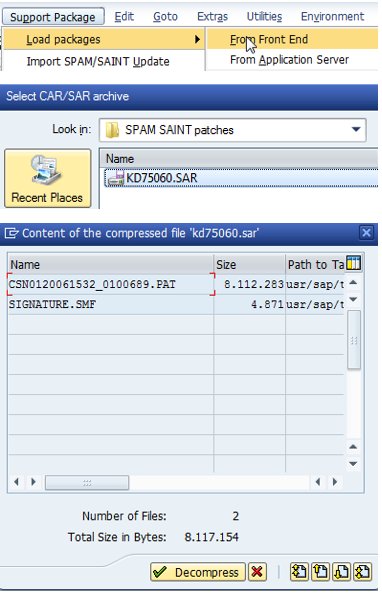Click the vertical scrollbar down arrow at bottom

[x=353, y=464]
